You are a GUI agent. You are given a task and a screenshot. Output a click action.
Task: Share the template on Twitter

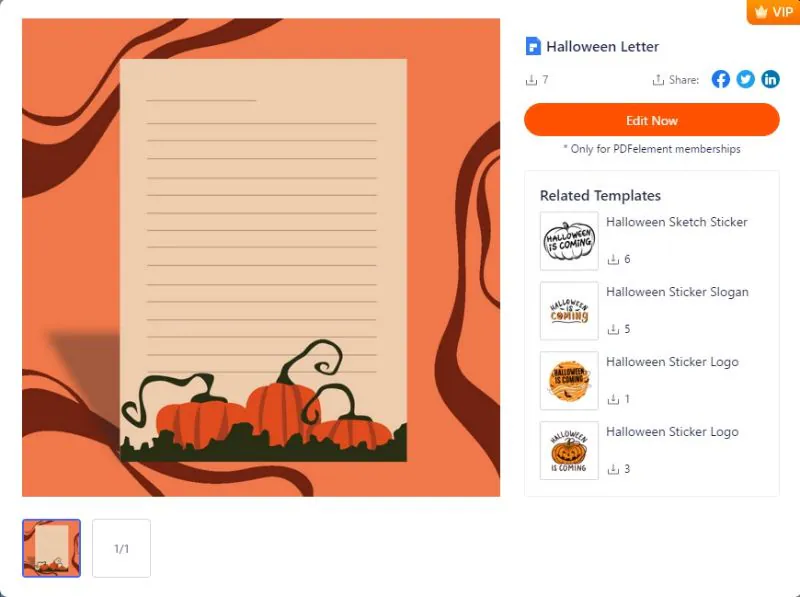[745, 79]
